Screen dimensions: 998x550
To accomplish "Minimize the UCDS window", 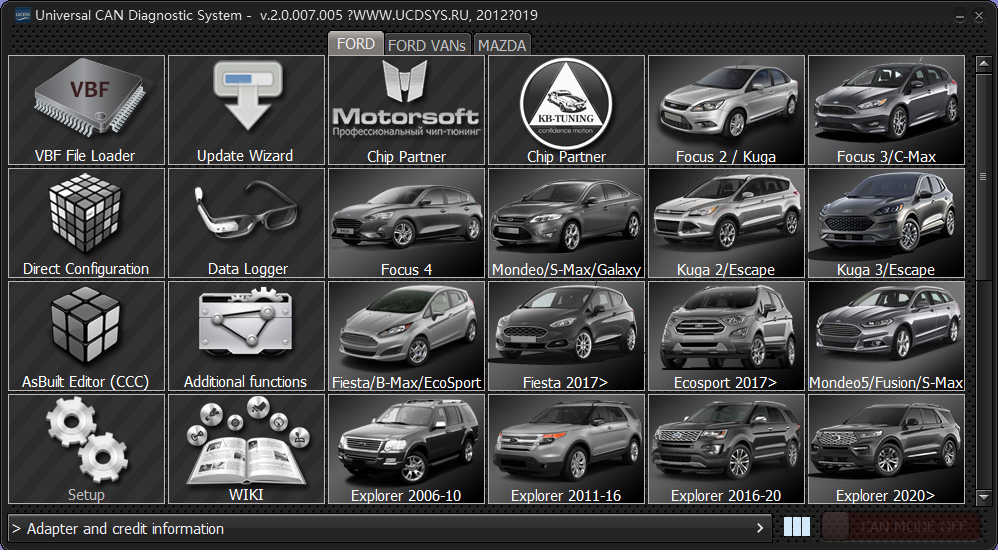I will click(960, 17).
